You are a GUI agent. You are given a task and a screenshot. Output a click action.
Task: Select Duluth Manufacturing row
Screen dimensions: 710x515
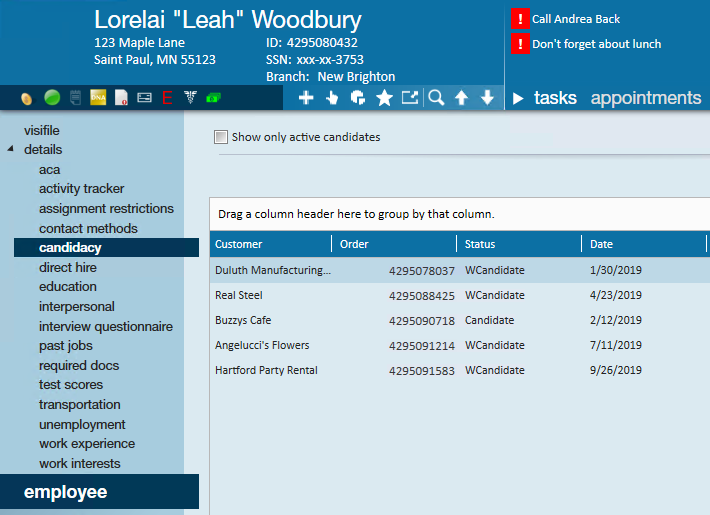click(x=460, y=270)
